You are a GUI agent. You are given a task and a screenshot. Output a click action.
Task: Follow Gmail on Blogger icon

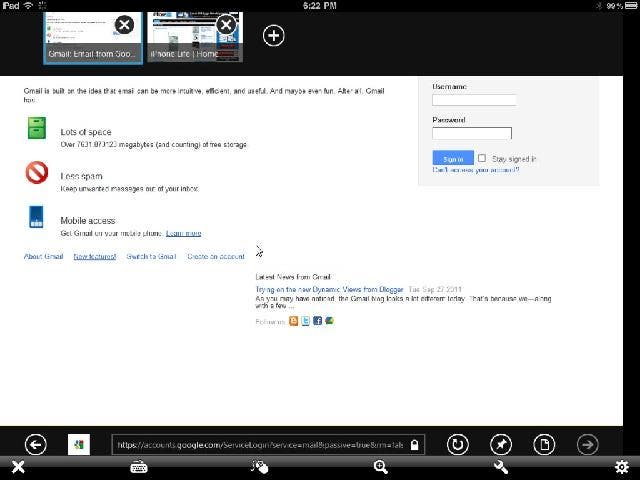tap(293, 321)
